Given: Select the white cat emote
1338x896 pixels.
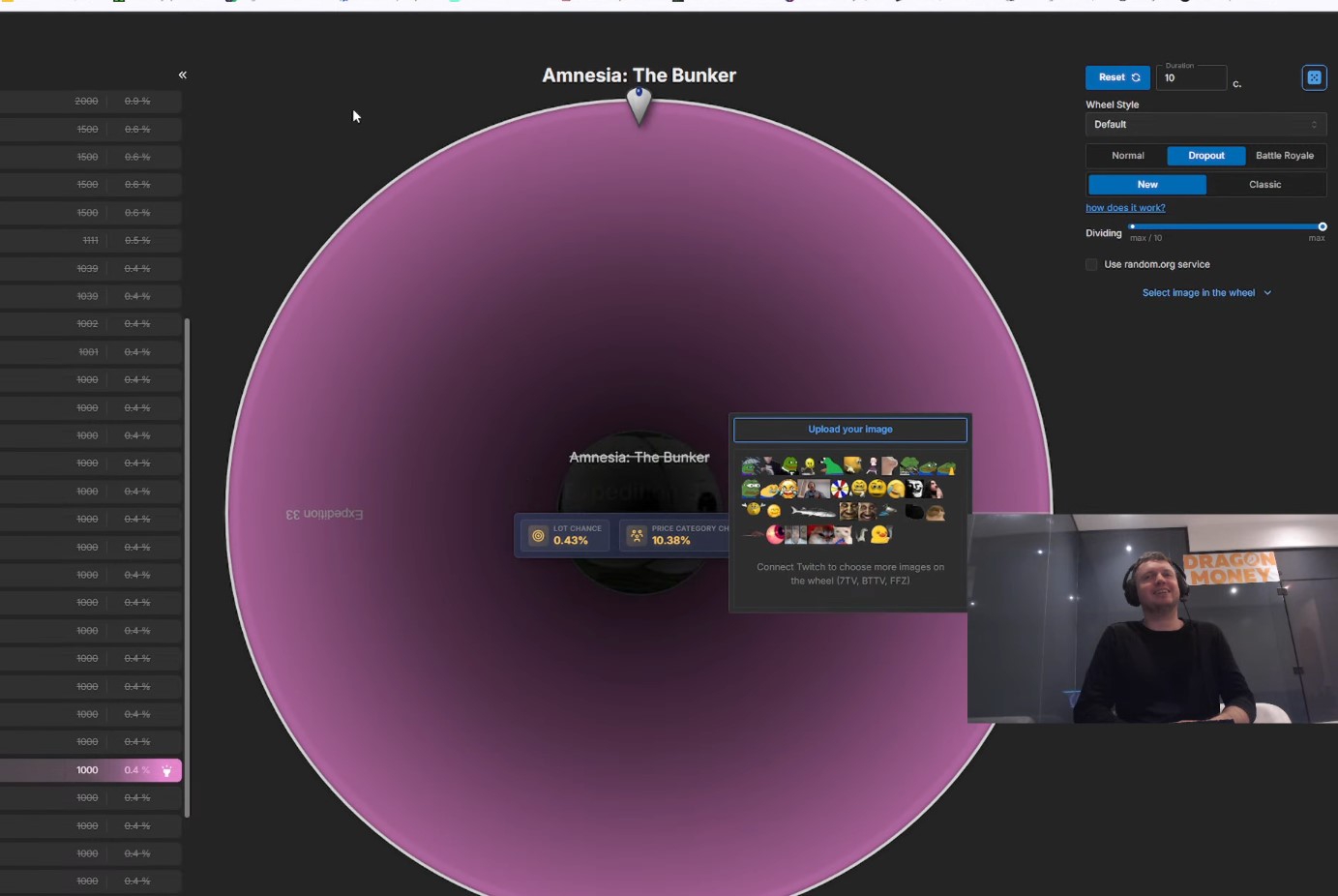Looking at the screenshot, I should click(x=843, y=534).
